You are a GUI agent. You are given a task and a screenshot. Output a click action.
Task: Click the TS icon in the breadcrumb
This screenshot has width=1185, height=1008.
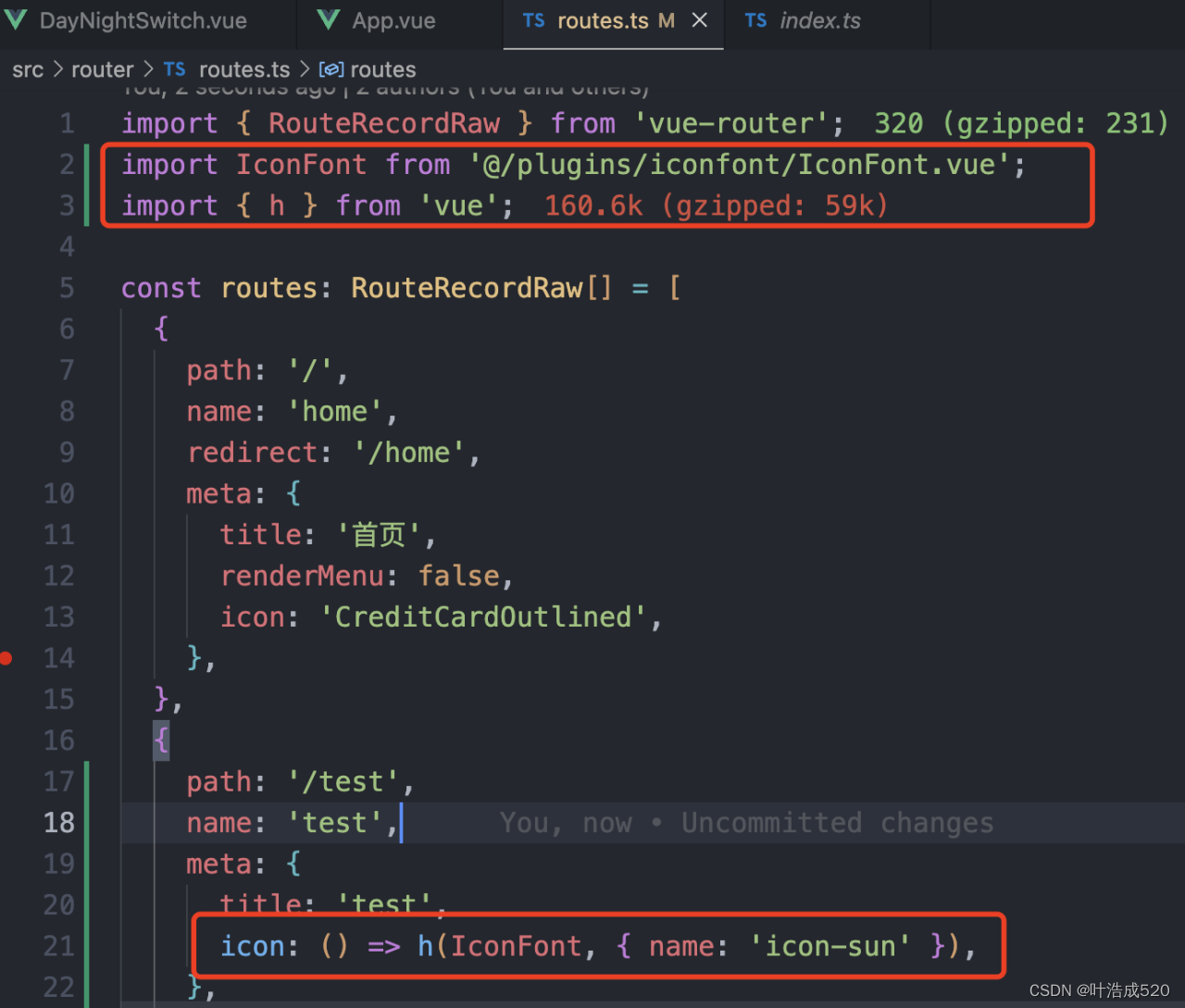[174, 69]
